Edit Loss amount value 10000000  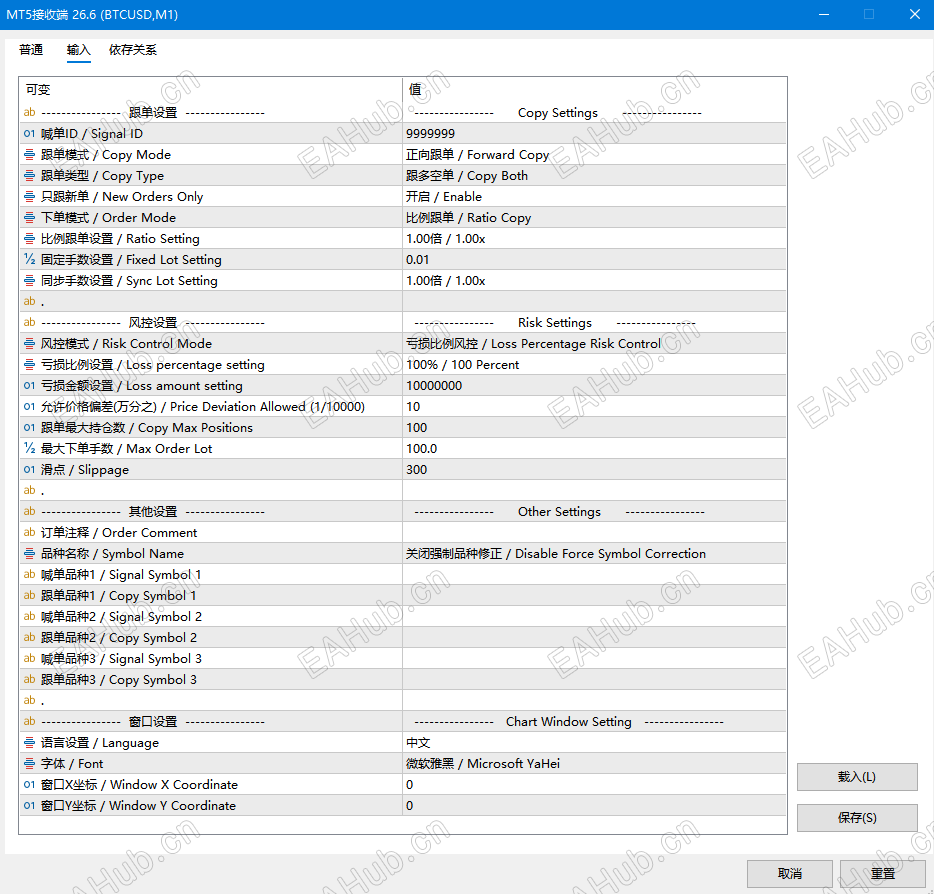click(x=594, y=385)
